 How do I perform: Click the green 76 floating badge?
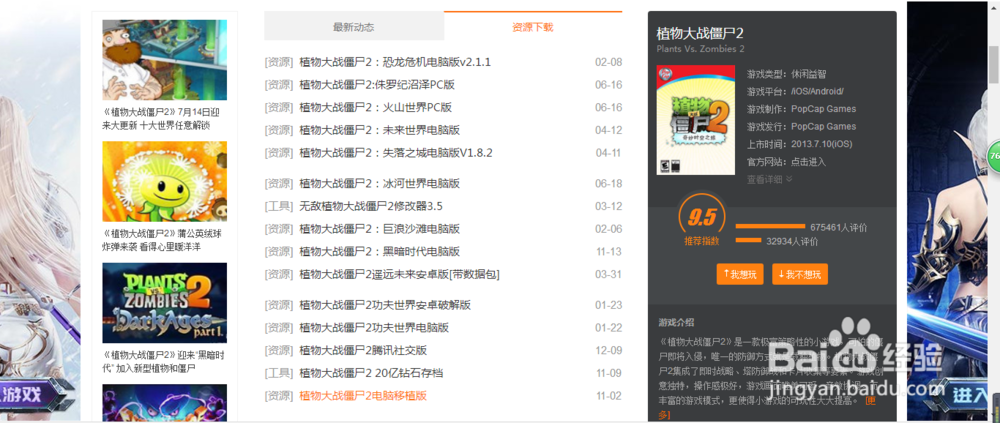click(993, 155)
